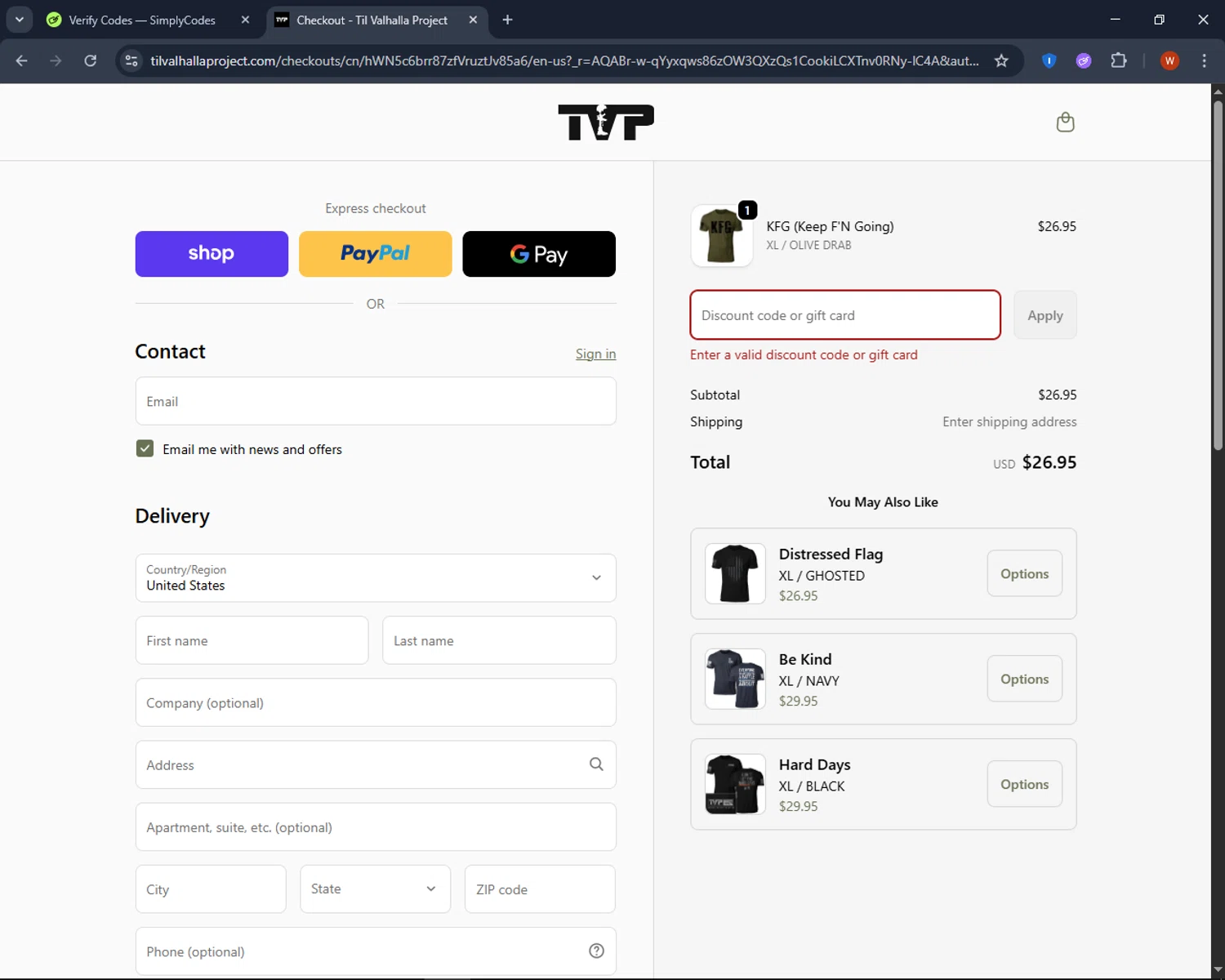Open Chrome three-dot menu
The height and width of the screenshot is (980, 1225).
[x=1204, y=60]
